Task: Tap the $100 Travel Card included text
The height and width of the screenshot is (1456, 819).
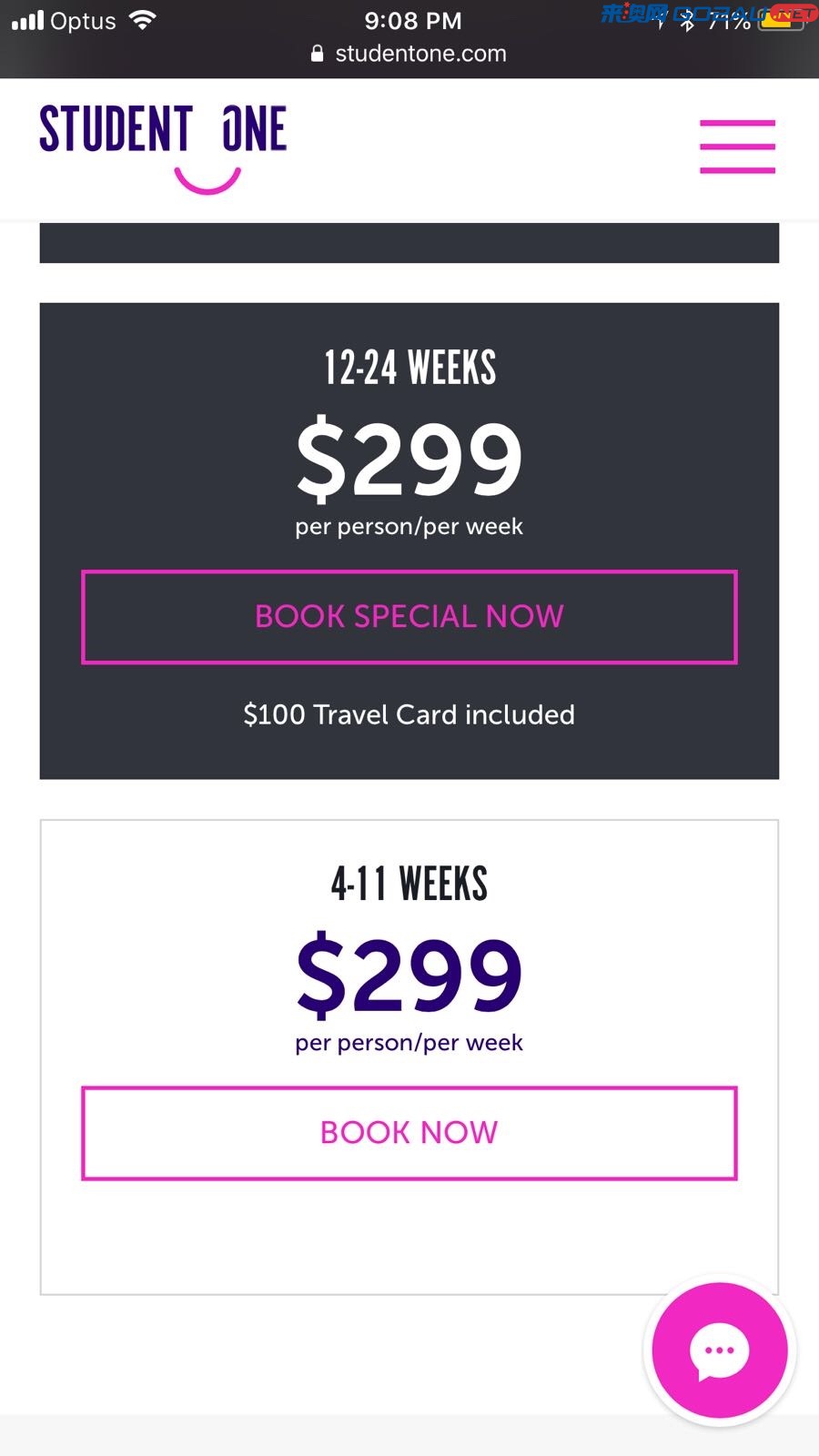Action: coord(409,714)
